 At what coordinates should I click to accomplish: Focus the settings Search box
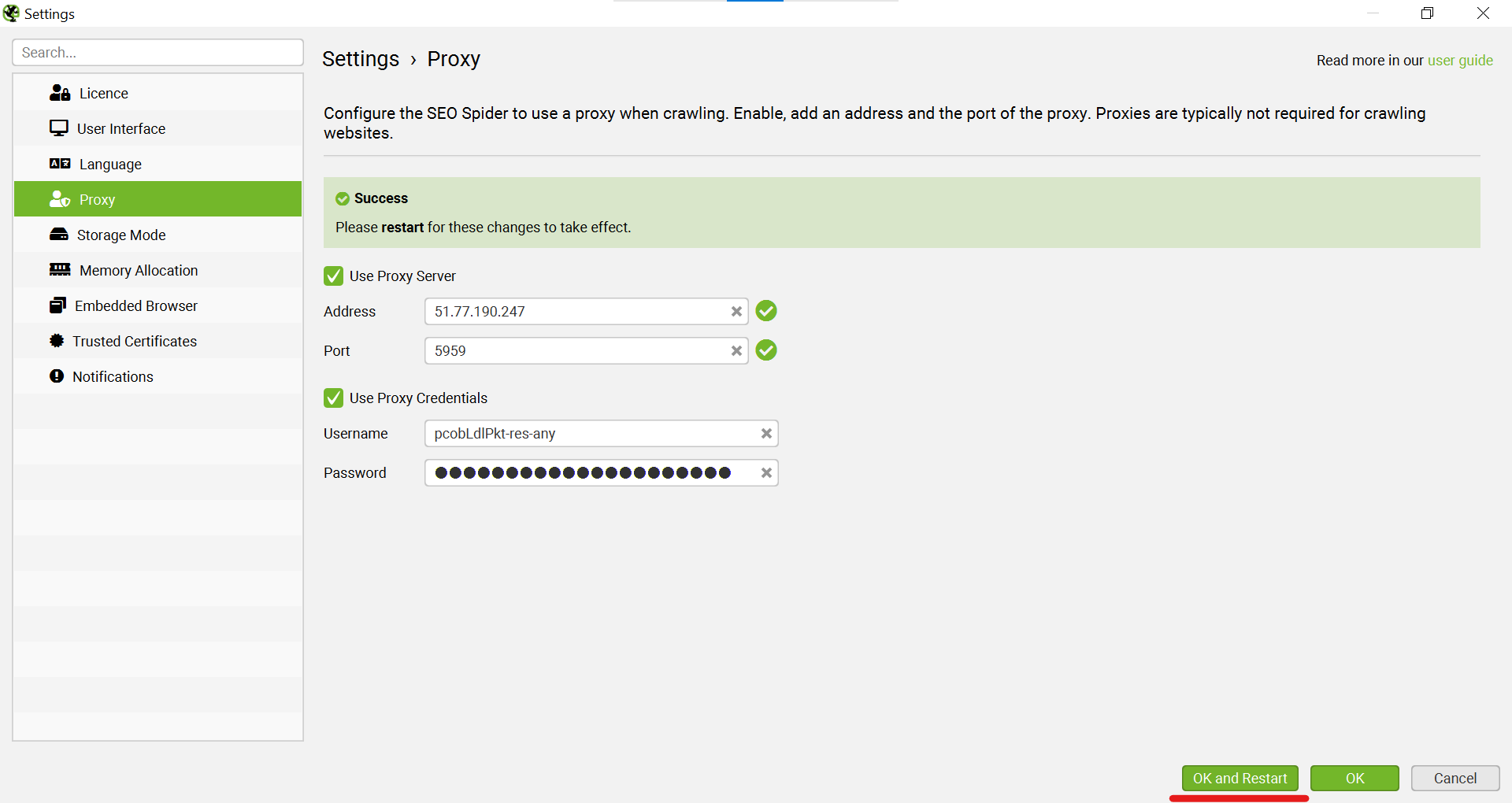(x=157, y=53)
